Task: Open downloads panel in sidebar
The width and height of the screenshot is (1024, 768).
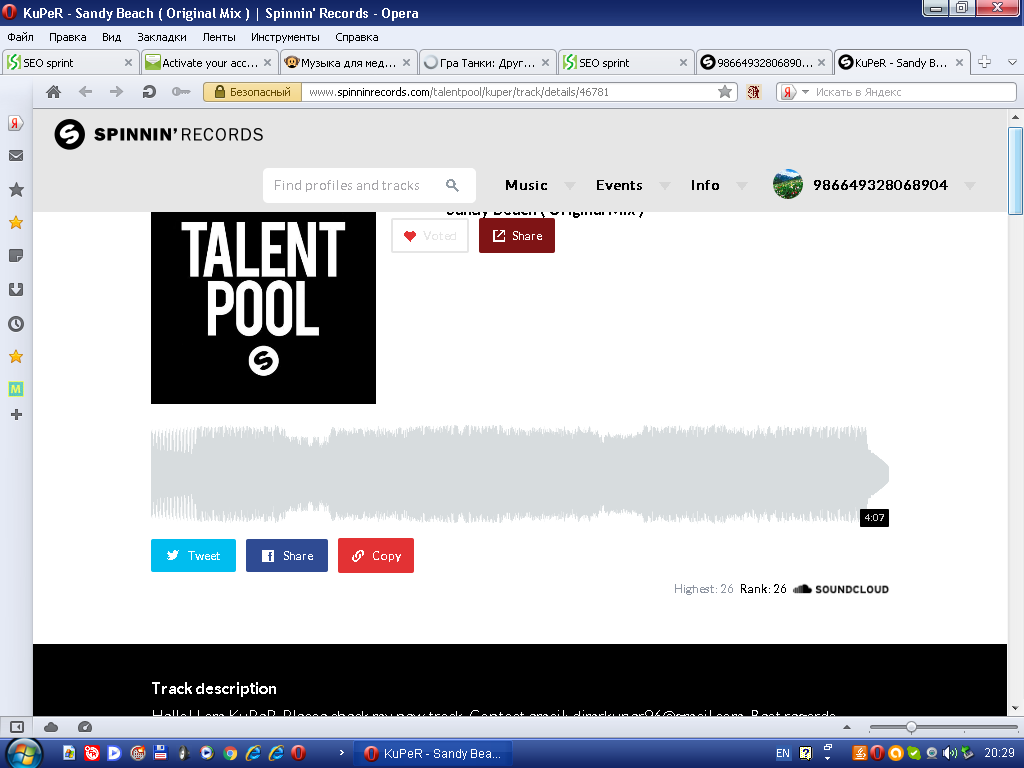Action: (x=16, y=289)
